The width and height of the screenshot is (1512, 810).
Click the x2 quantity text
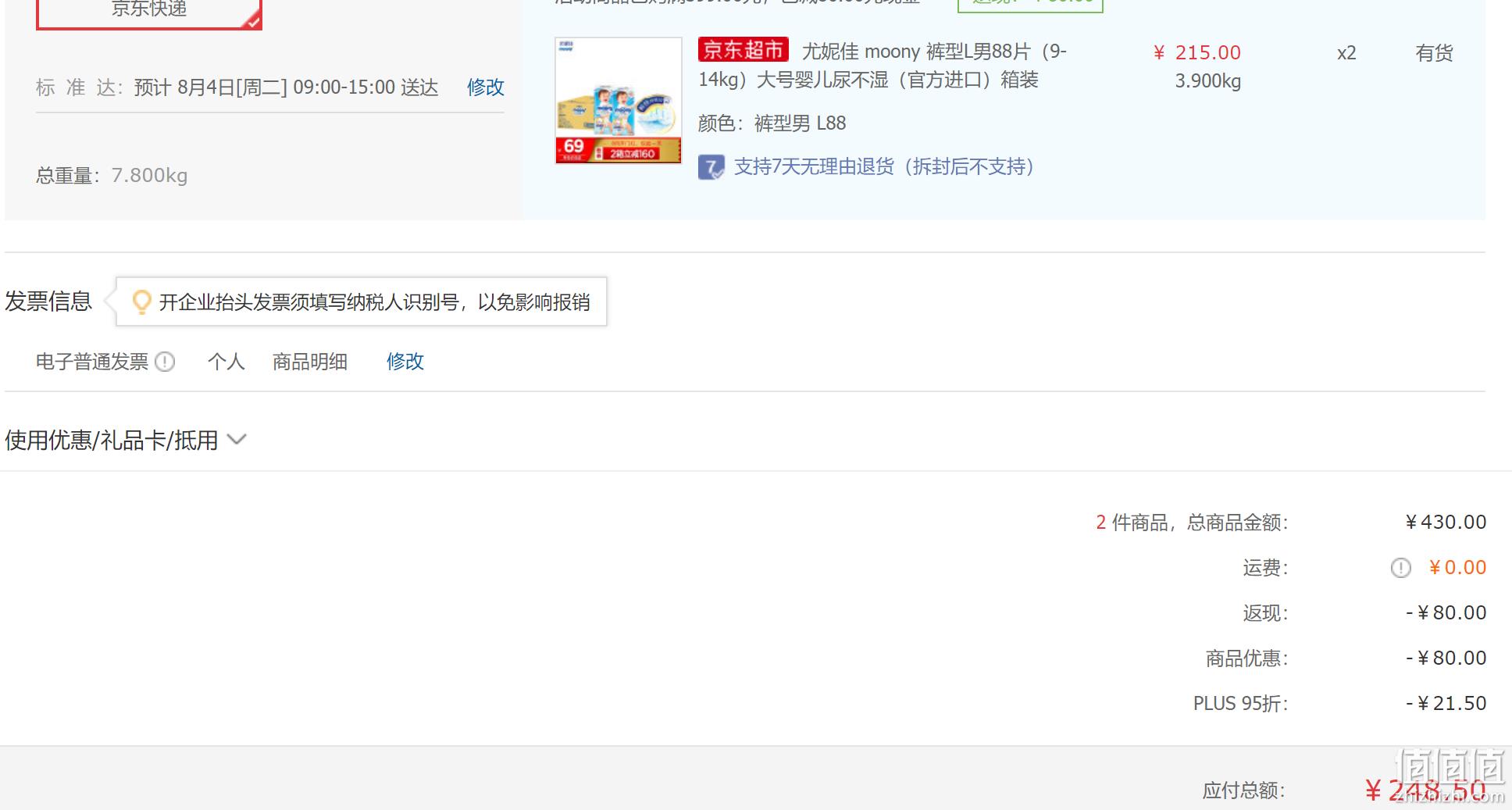[x=1346, y=53]
